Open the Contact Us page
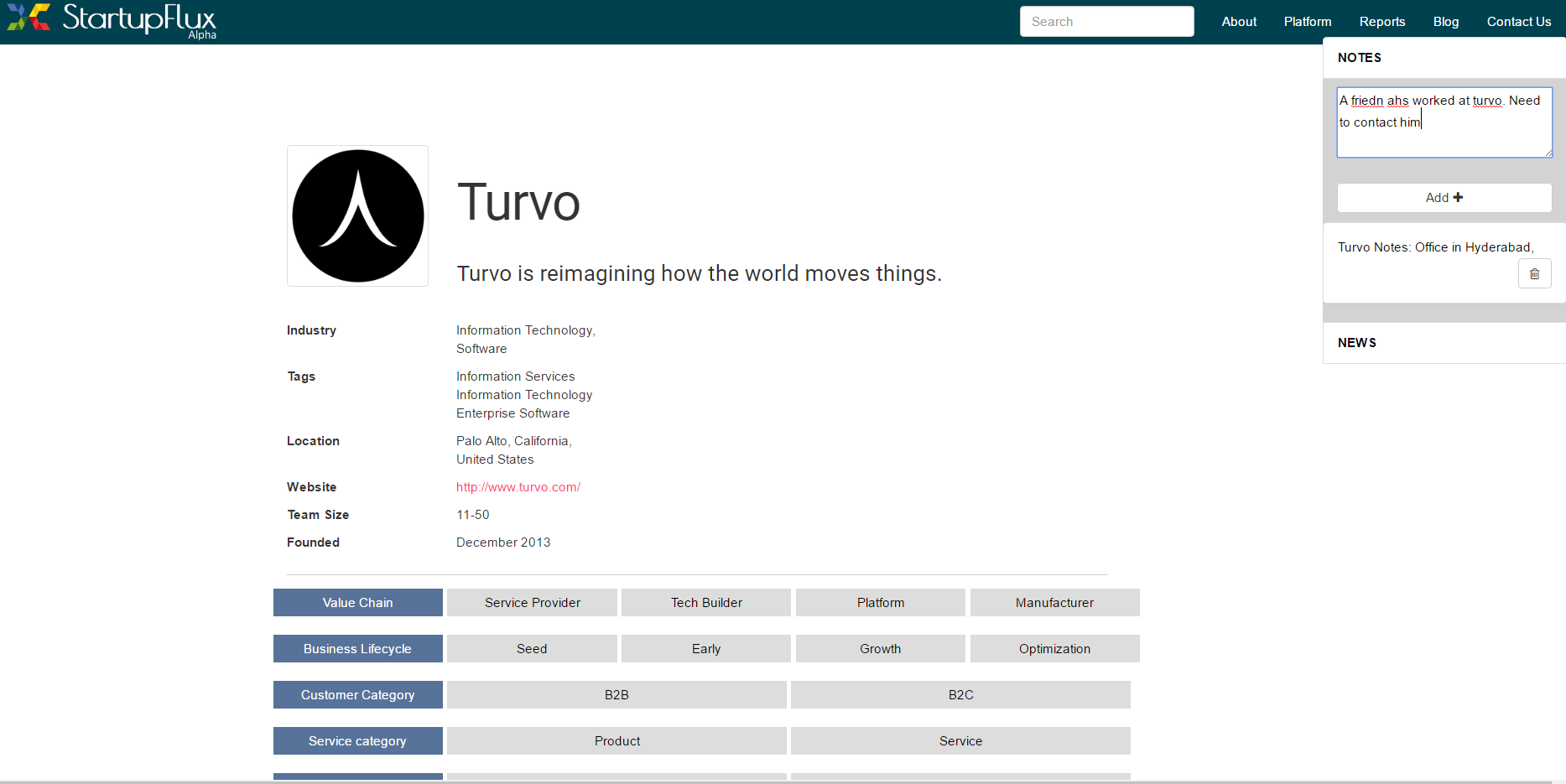1566x784 pixels. click(x=1518, y=22)
